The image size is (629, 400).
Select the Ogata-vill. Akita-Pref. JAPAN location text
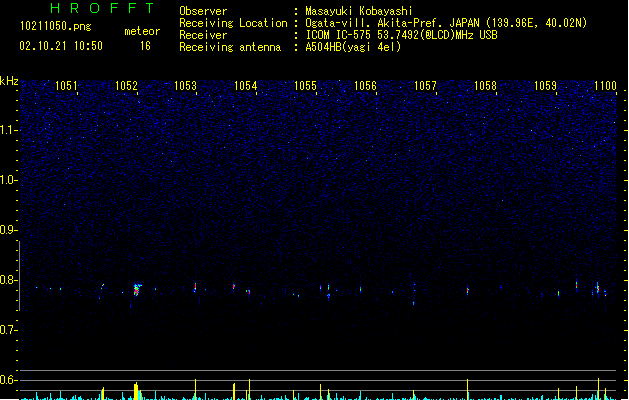click(x=446, y=23)
